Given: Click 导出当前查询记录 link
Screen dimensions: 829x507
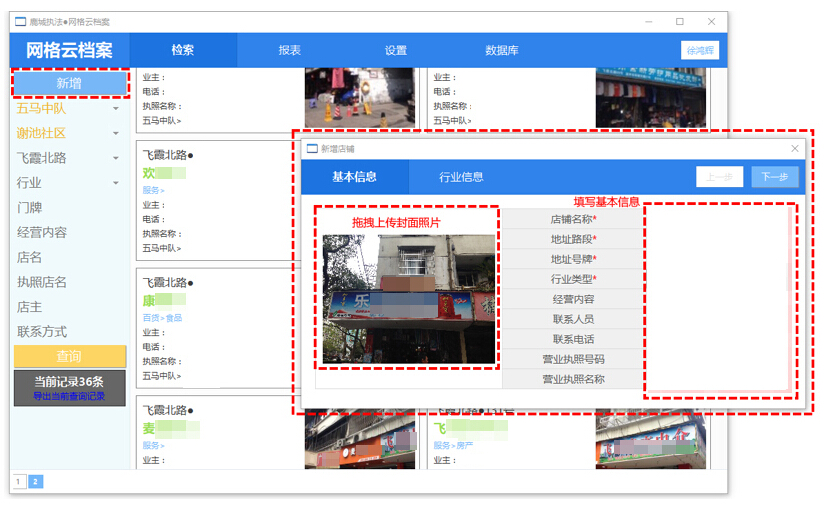Looking at the screenshot, I should 69,396.
